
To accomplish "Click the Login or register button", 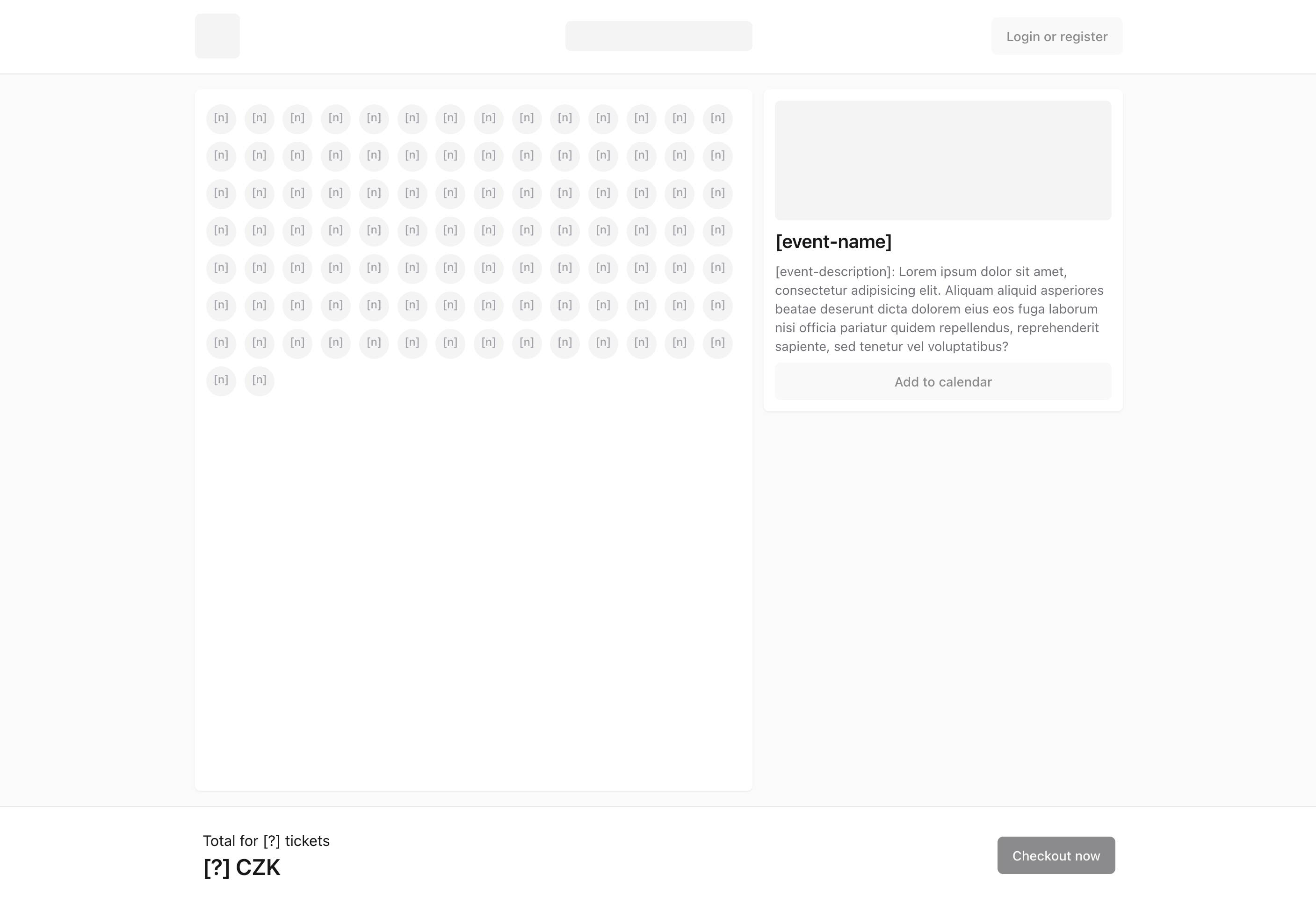I will point(1056,36).
